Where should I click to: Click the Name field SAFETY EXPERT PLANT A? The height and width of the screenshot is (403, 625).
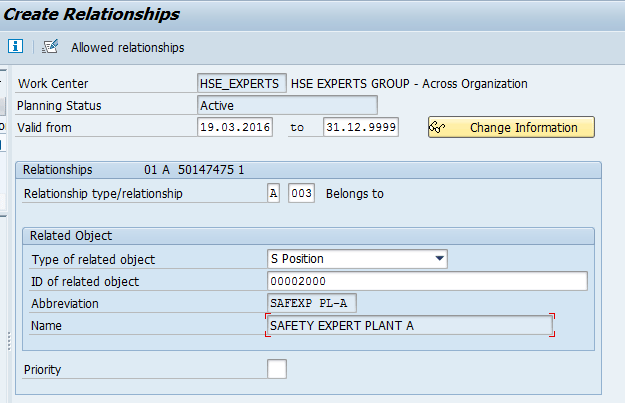click(410, 325)
